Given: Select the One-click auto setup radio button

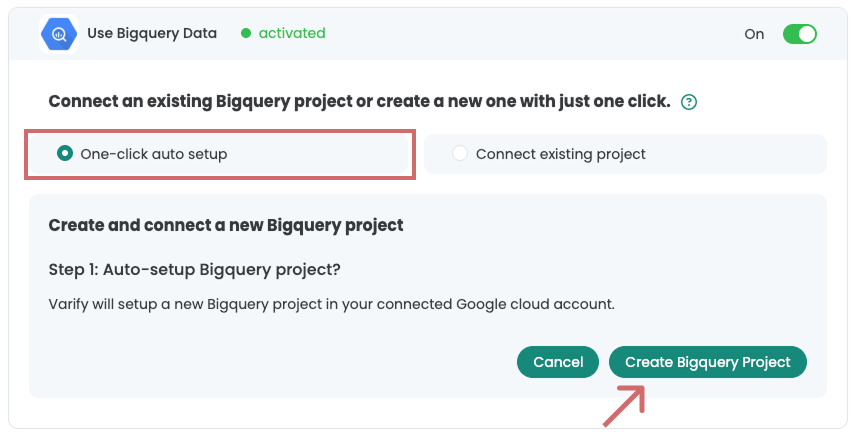Looking at the screenshot, I should click(x=65, y=153).
